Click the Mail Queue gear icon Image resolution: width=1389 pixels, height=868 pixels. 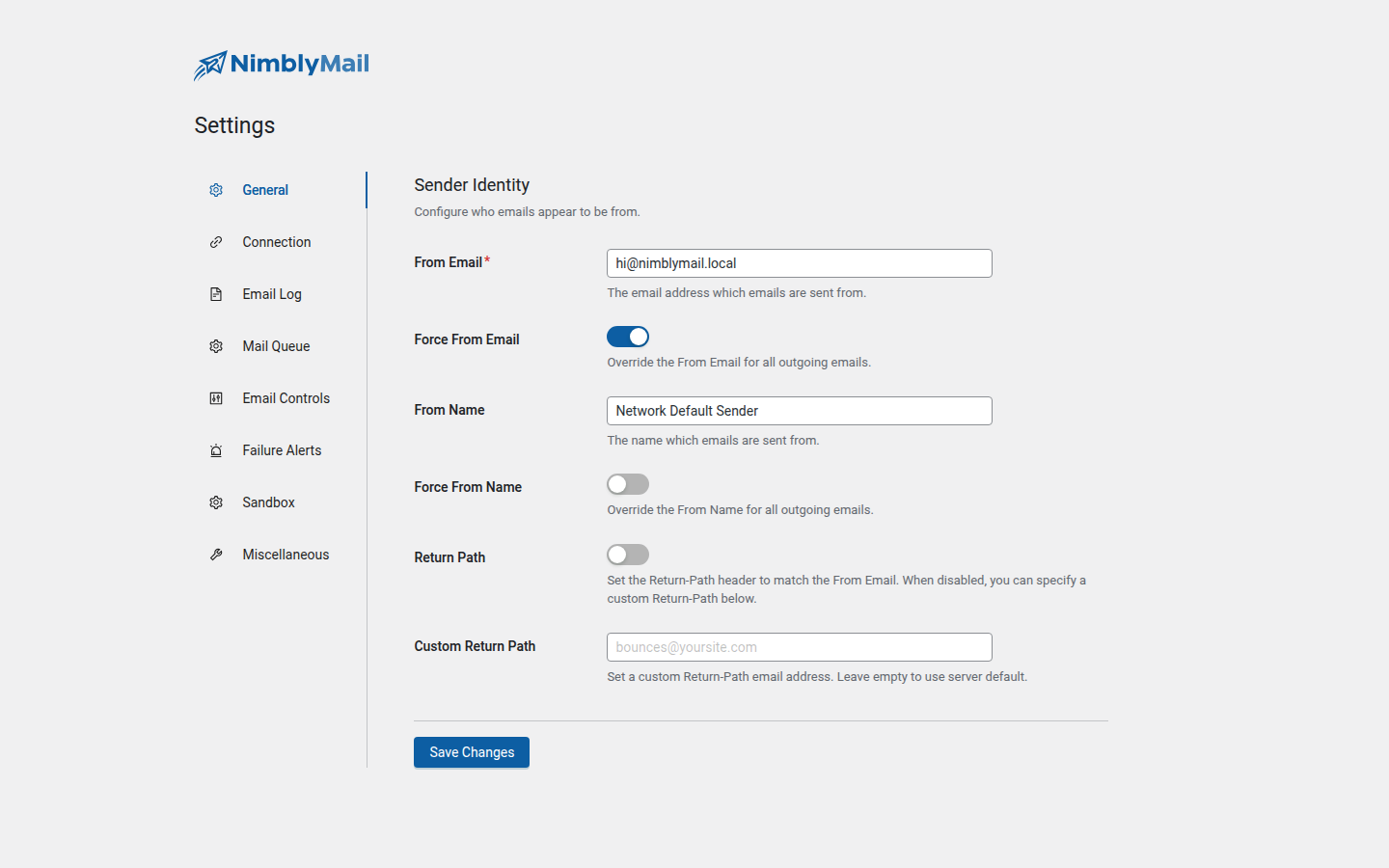tap(216, 346)
